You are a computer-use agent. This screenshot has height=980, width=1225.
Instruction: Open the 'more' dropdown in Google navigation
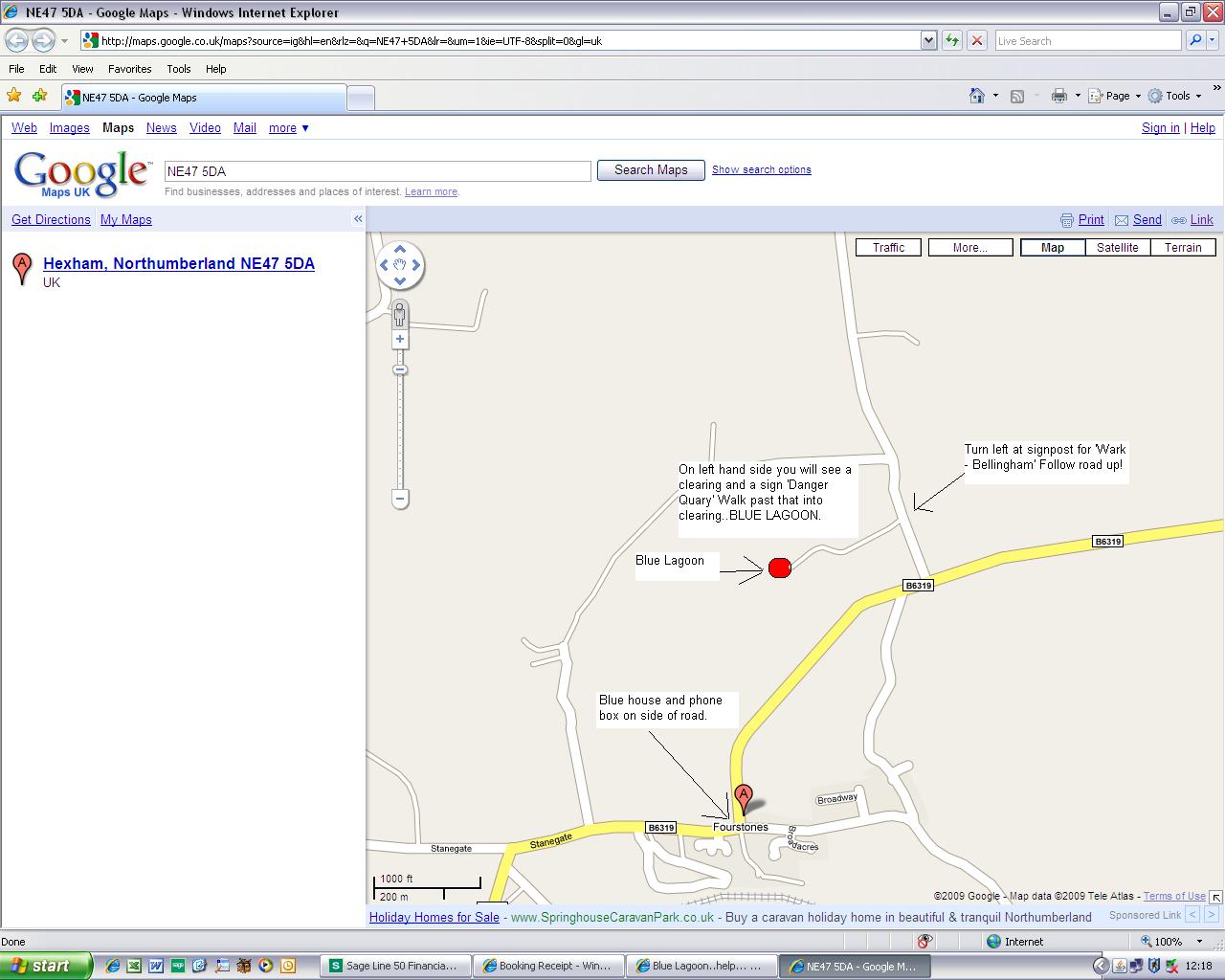pos(288,127)
